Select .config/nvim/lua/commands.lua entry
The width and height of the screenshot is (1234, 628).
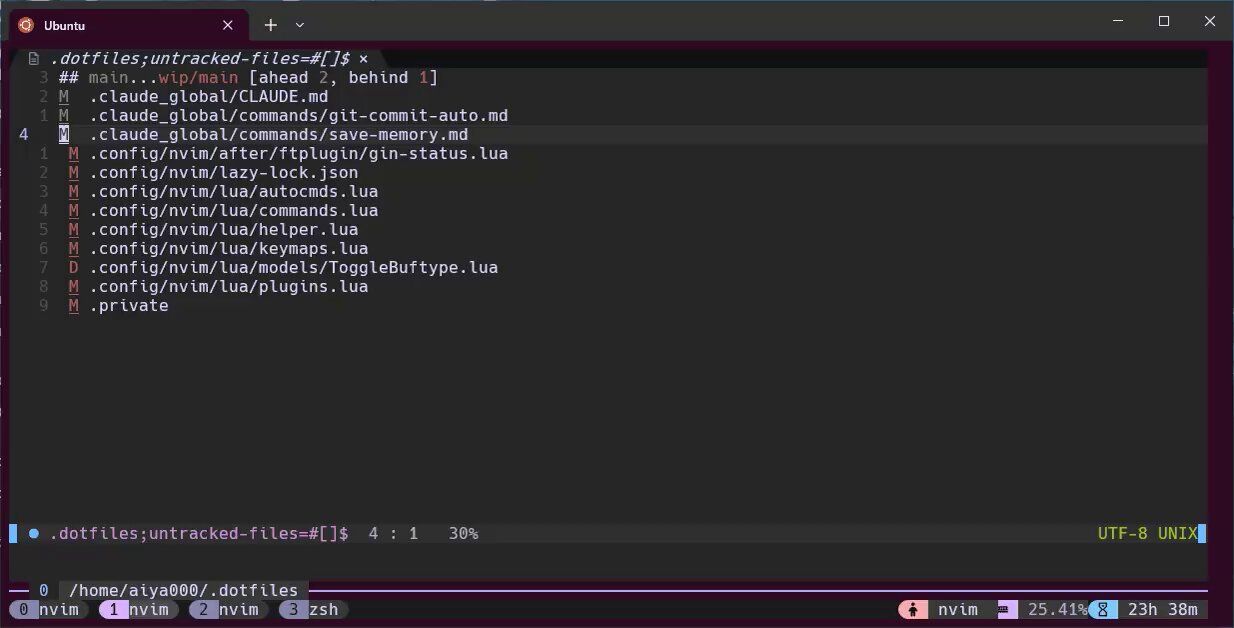click(x=233, y=211)
